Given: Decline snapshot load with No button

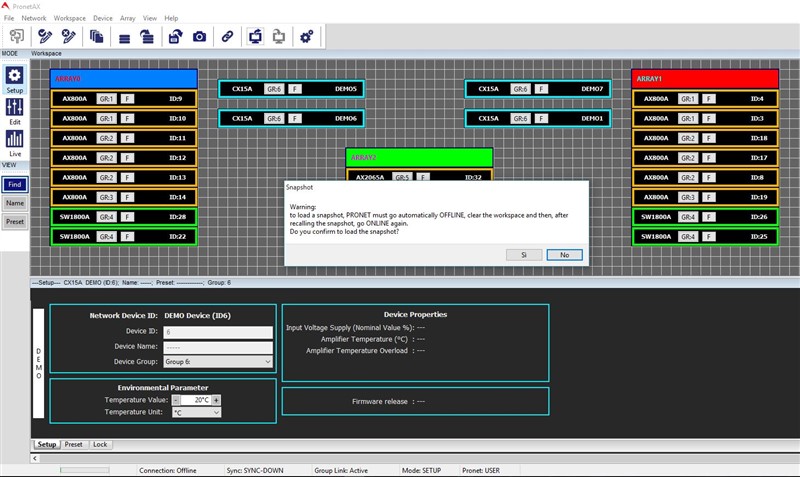Looking at the screenshot, I should click(564, 255).
